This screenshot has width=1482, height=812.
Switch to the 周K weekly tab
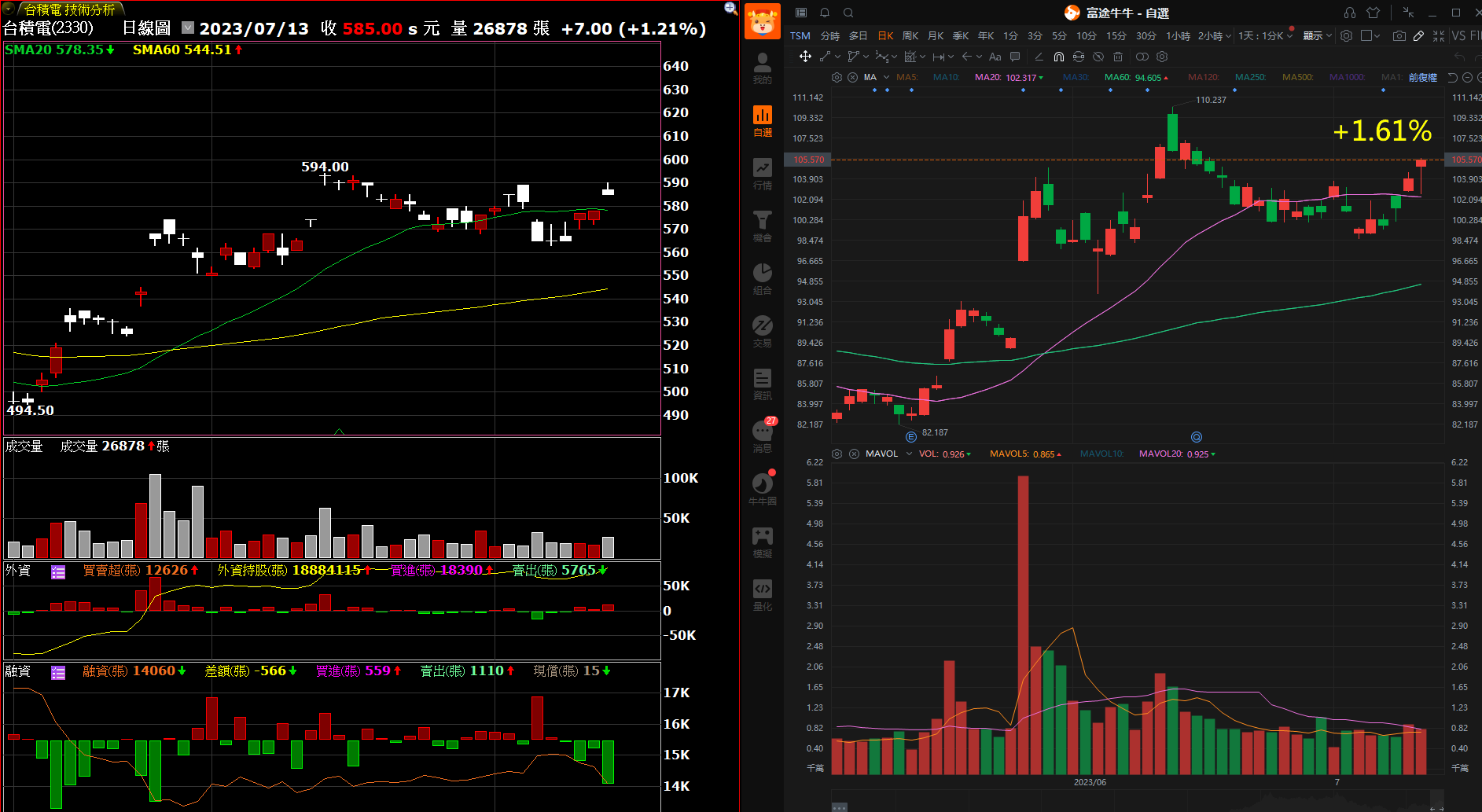point(910,36)
